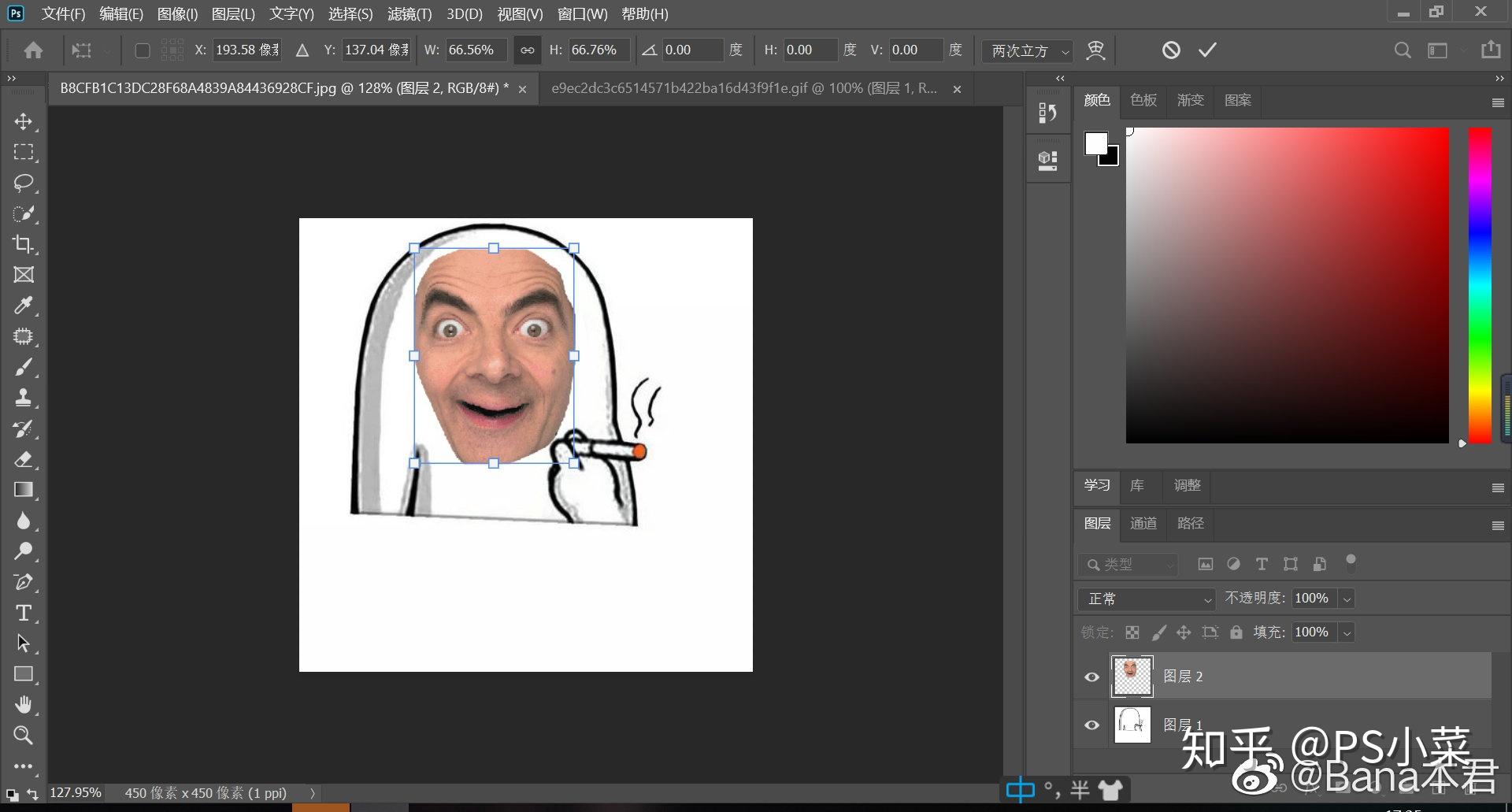
Task: Select the Eraser tool
Action: pos(24,459)
